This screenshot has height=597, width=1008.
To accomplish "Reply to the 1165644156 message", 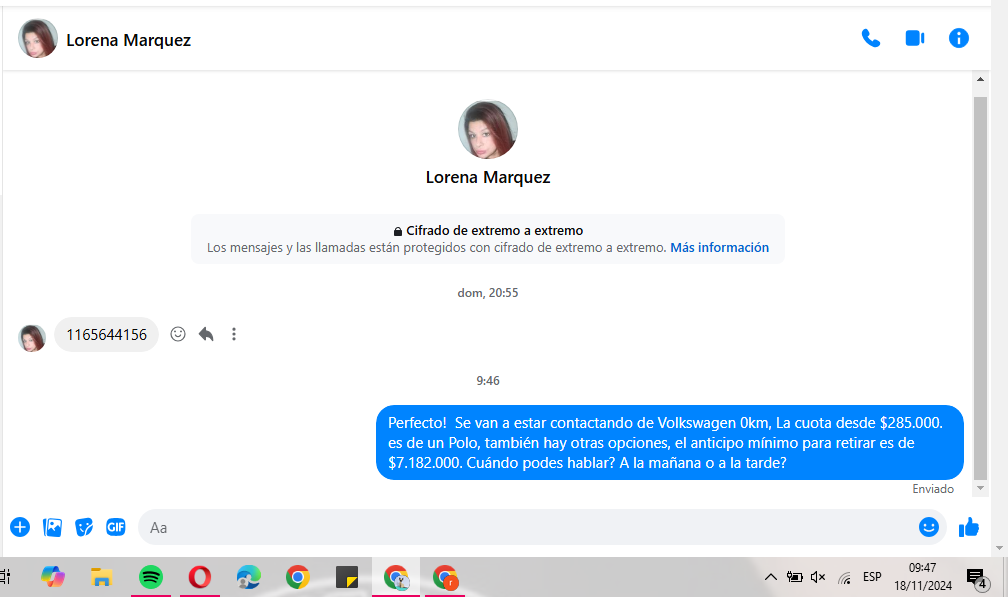I will point(206,334).
